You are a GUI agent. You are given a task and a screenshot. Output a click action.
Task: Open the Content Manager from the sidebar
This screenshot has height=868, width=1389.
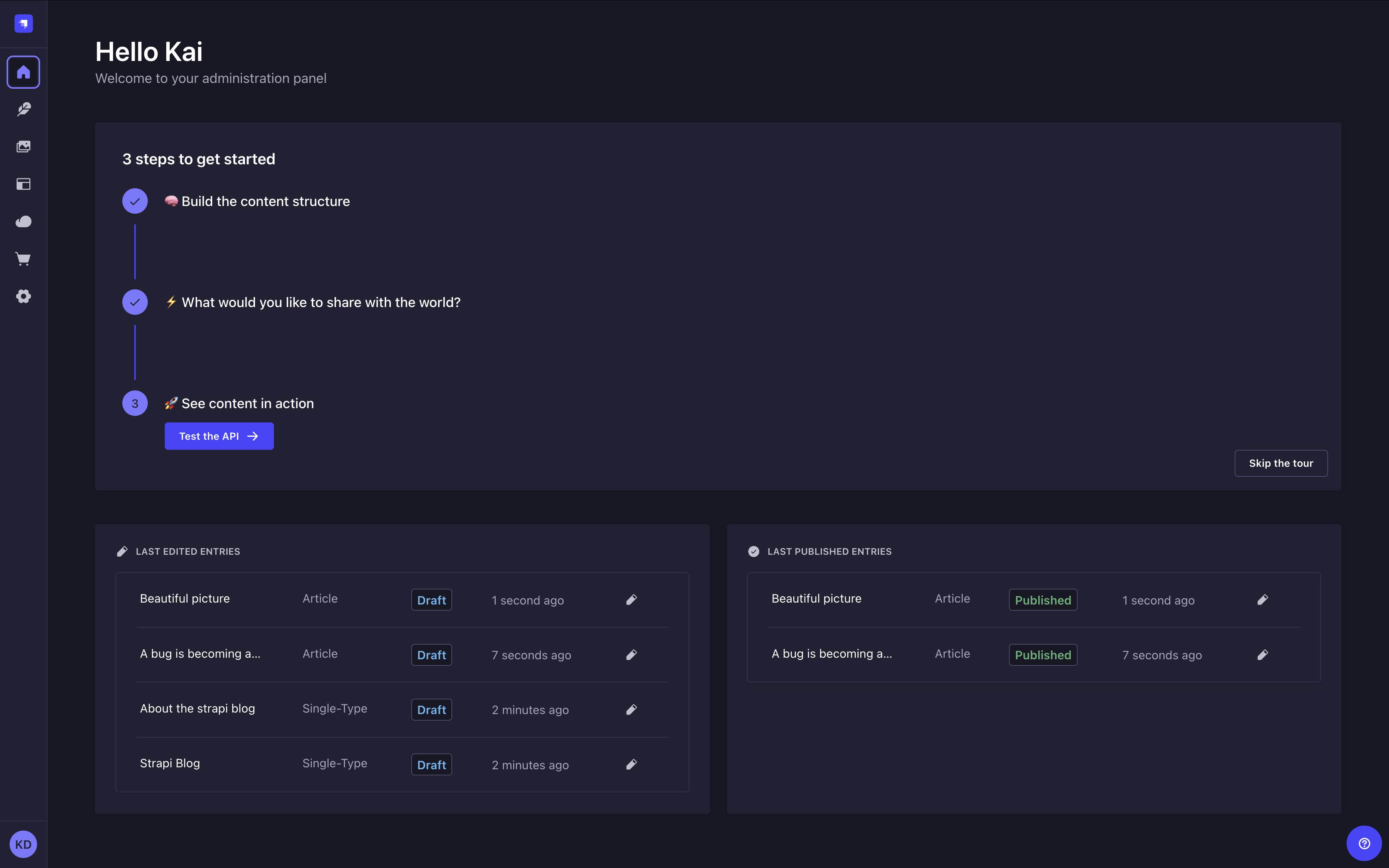pos(23,110)
